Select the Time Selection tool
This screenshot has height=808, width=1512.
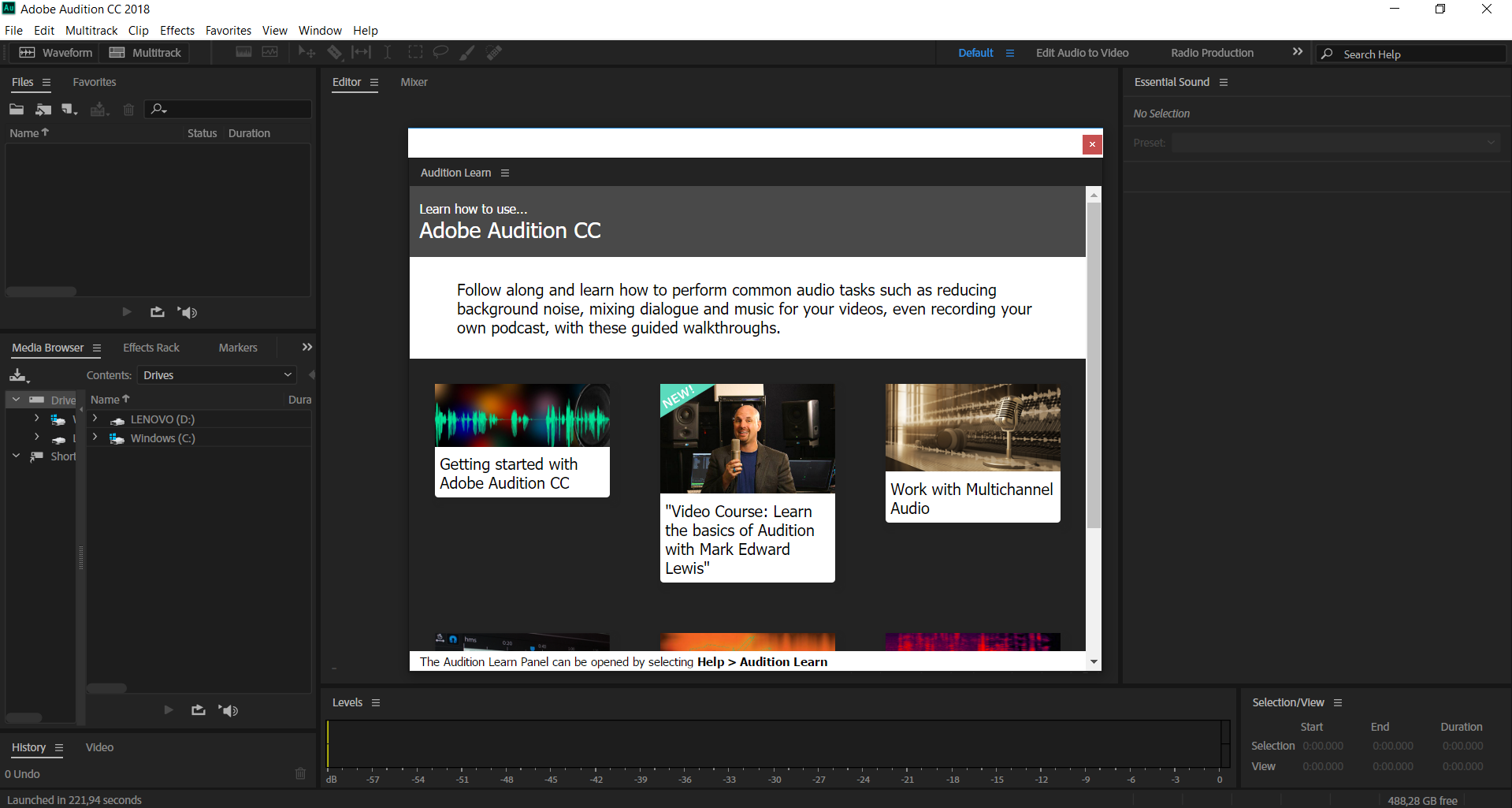[388, 52]
